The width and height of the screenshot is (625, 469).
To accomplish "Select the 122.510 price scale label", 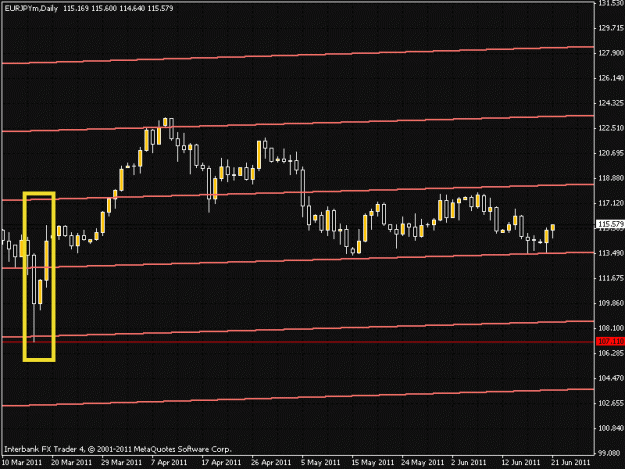I will (x=611, y=128).
